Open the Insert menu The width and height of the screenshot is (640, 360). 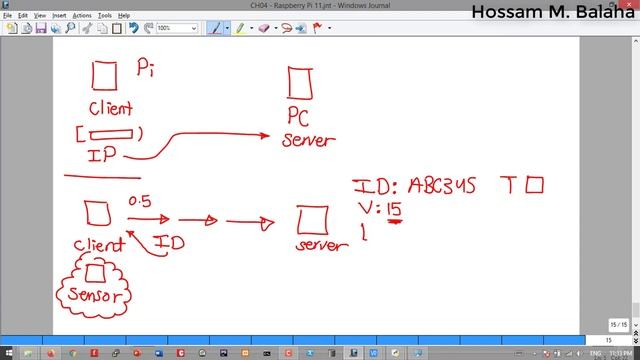click(59, 16)
